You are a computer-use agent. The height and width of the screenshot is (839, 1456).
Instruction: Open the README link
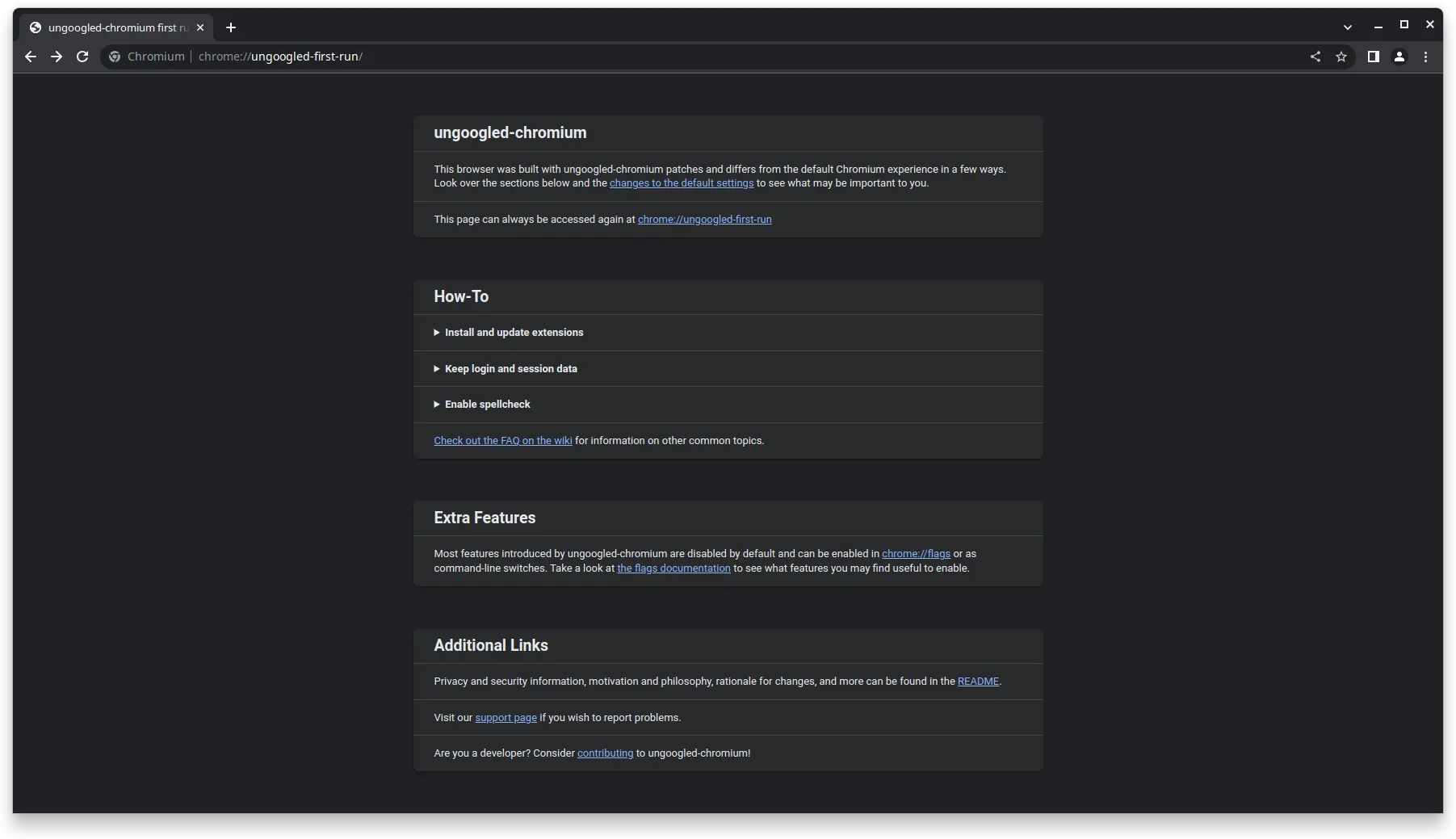(x=978, y=682)
